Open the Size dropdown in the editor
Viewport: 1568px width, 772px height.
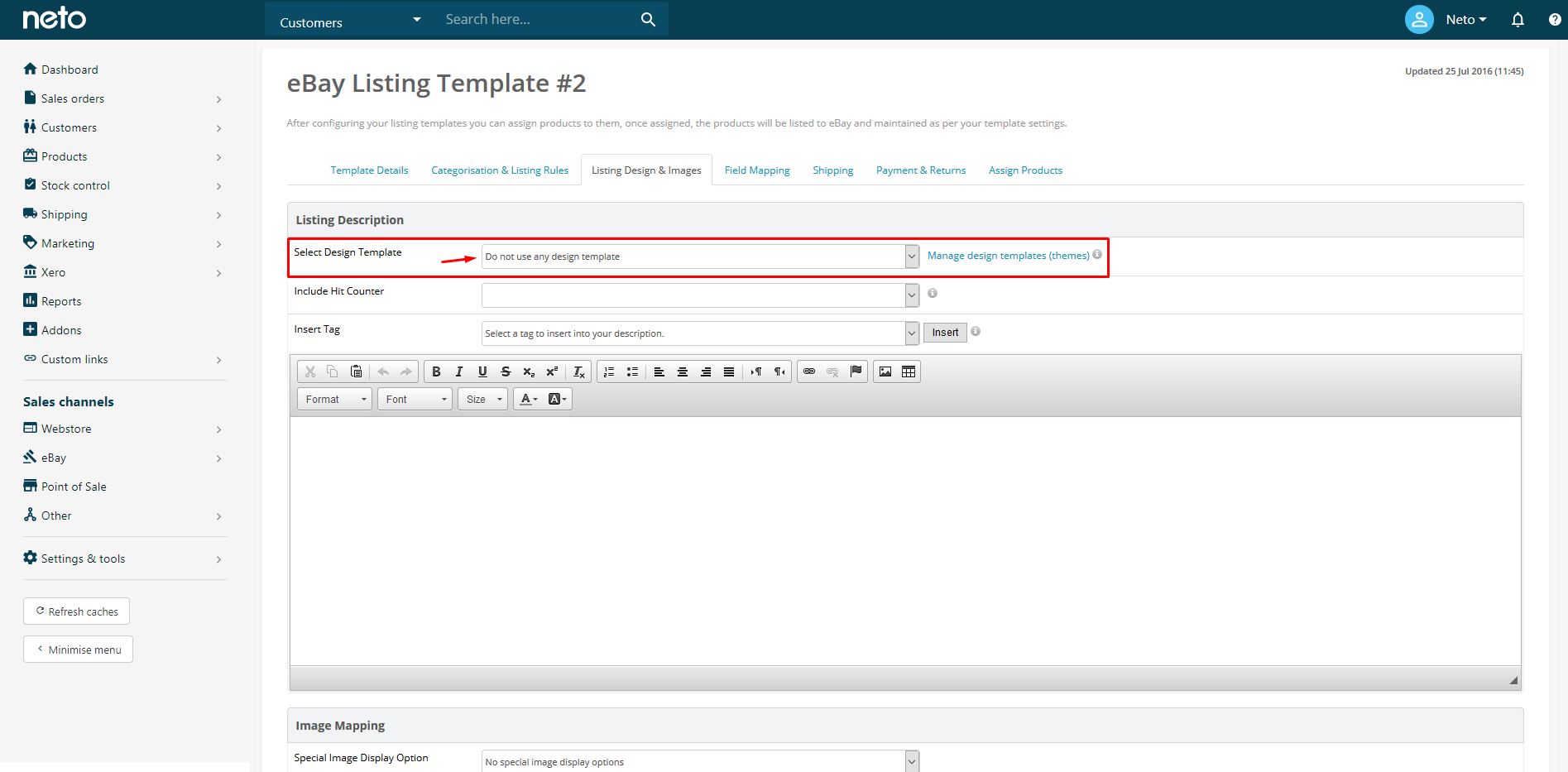click(x=482, y=399)
